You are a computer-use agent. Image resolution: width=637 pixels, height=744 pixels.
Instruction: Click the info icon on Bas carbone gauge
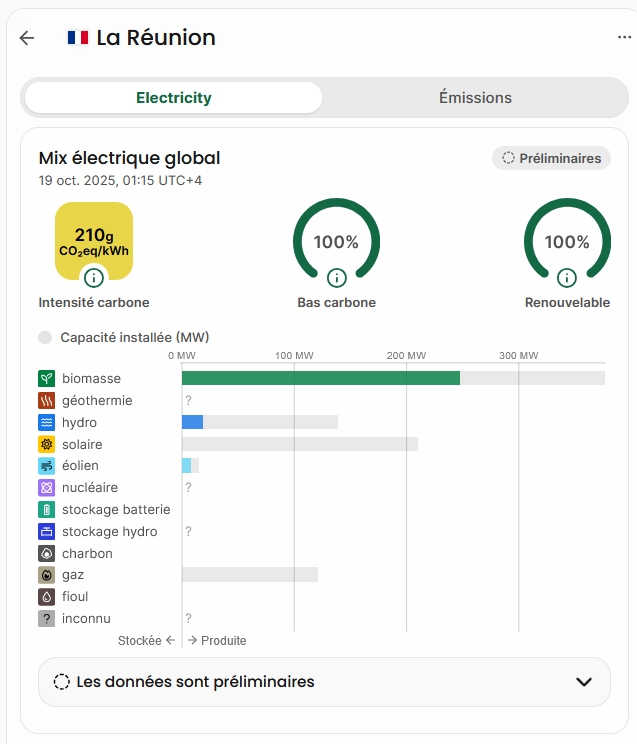point(336,277)
